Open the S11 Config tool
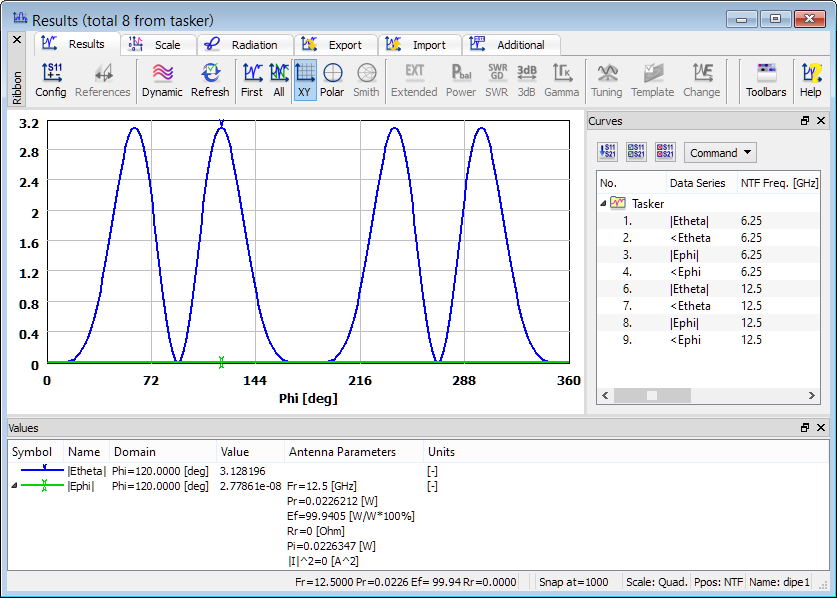This screenshot has height=598, width=837. 50,80
